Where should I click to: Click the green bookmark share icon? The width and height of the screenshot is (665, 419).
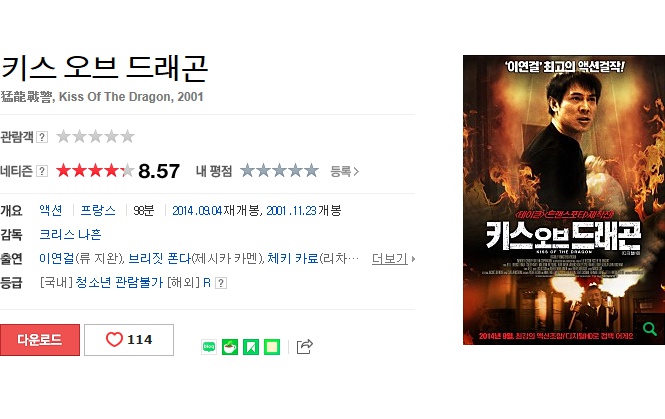click(x=251, y=347)
